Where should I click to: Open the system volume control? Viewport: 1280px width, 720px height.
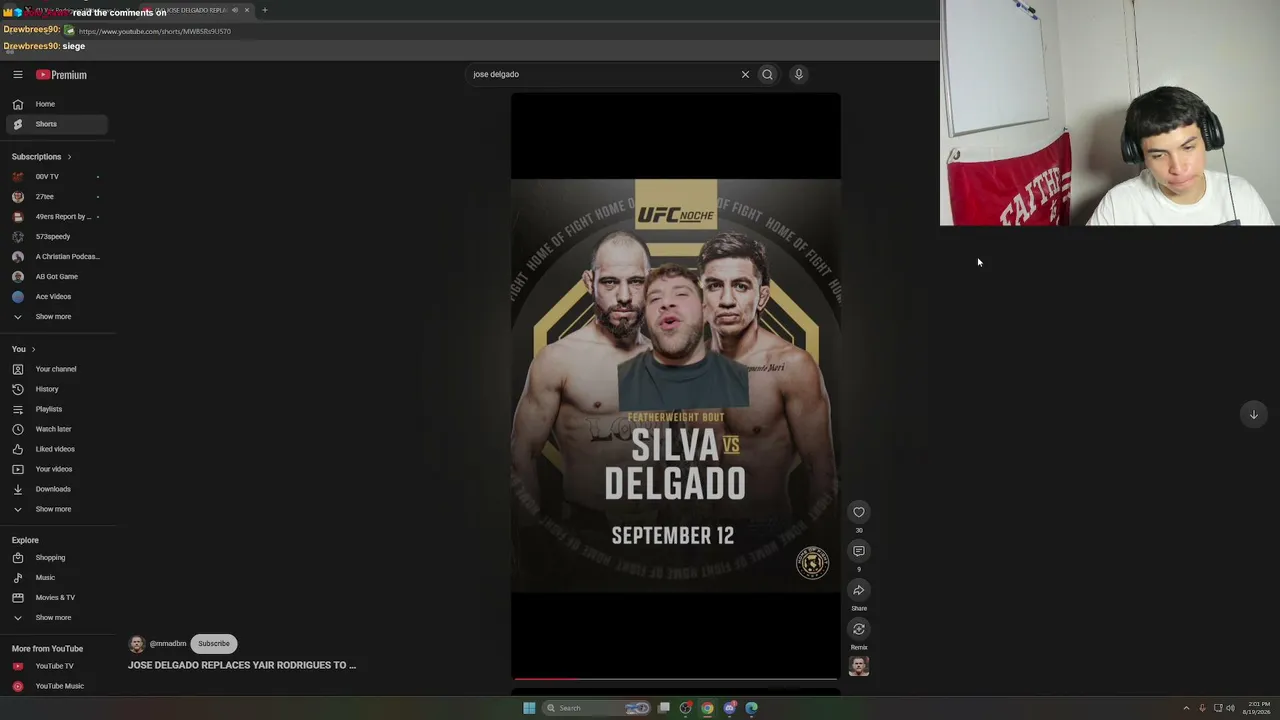[1230, 708]
